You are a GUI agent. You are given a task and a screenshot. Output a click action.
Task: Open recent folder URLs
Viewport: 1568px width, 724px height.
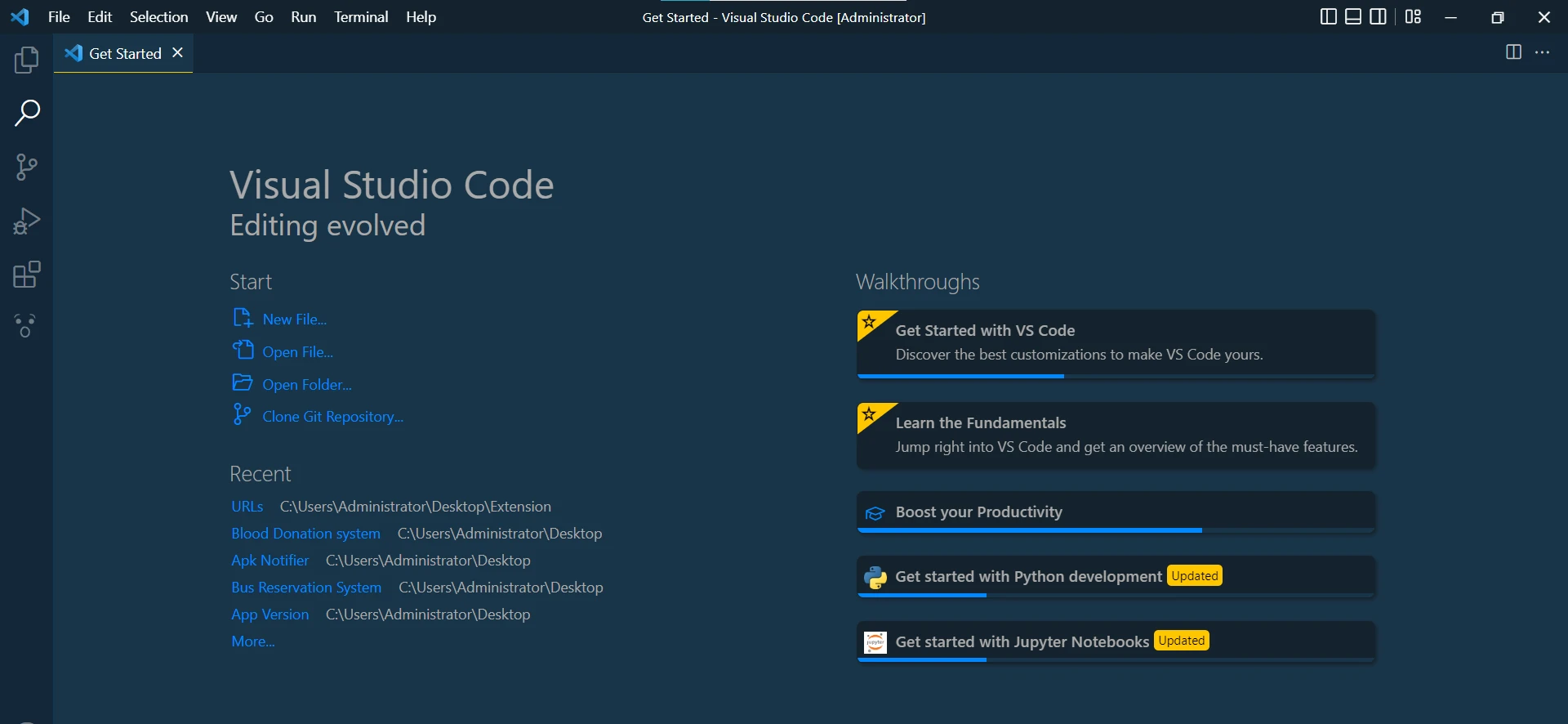click(x=247, y=507)
